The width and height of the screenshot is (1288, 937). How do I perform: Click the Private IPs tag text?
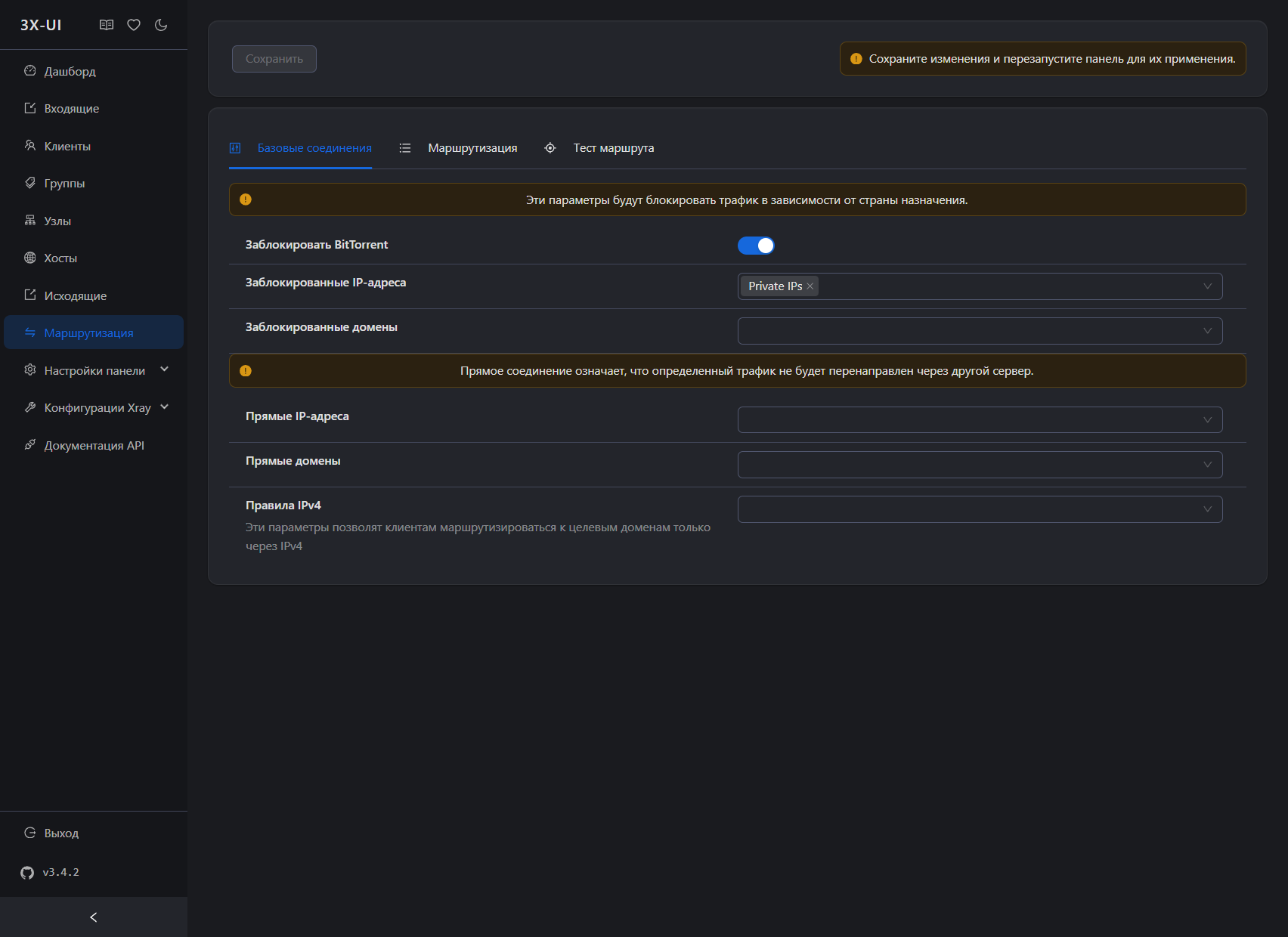[776, 286]
